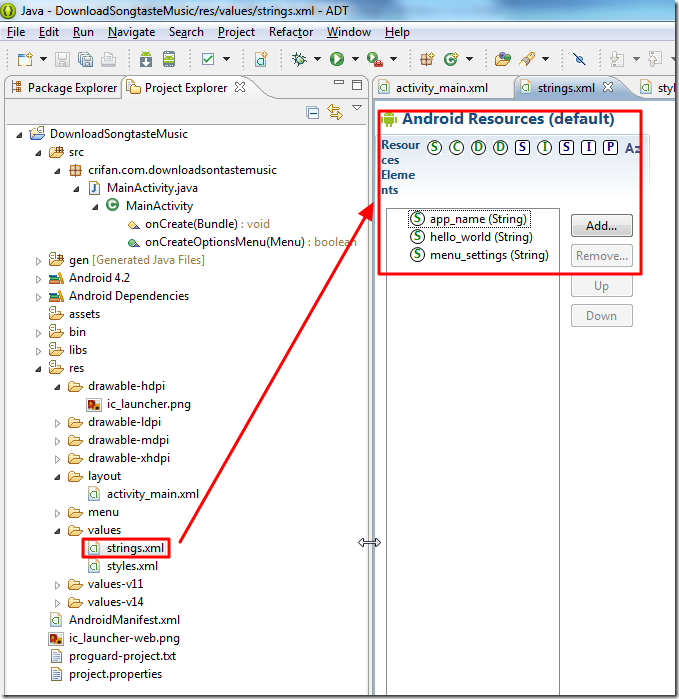The width and height of the screenshot is (679, 699).
Task: Click the Down button
Action: coord(601,316)
